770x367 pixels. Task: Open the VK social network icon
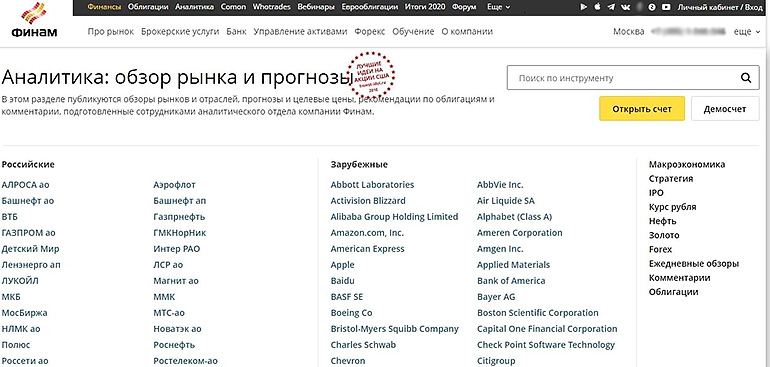(x=626, y=7)
